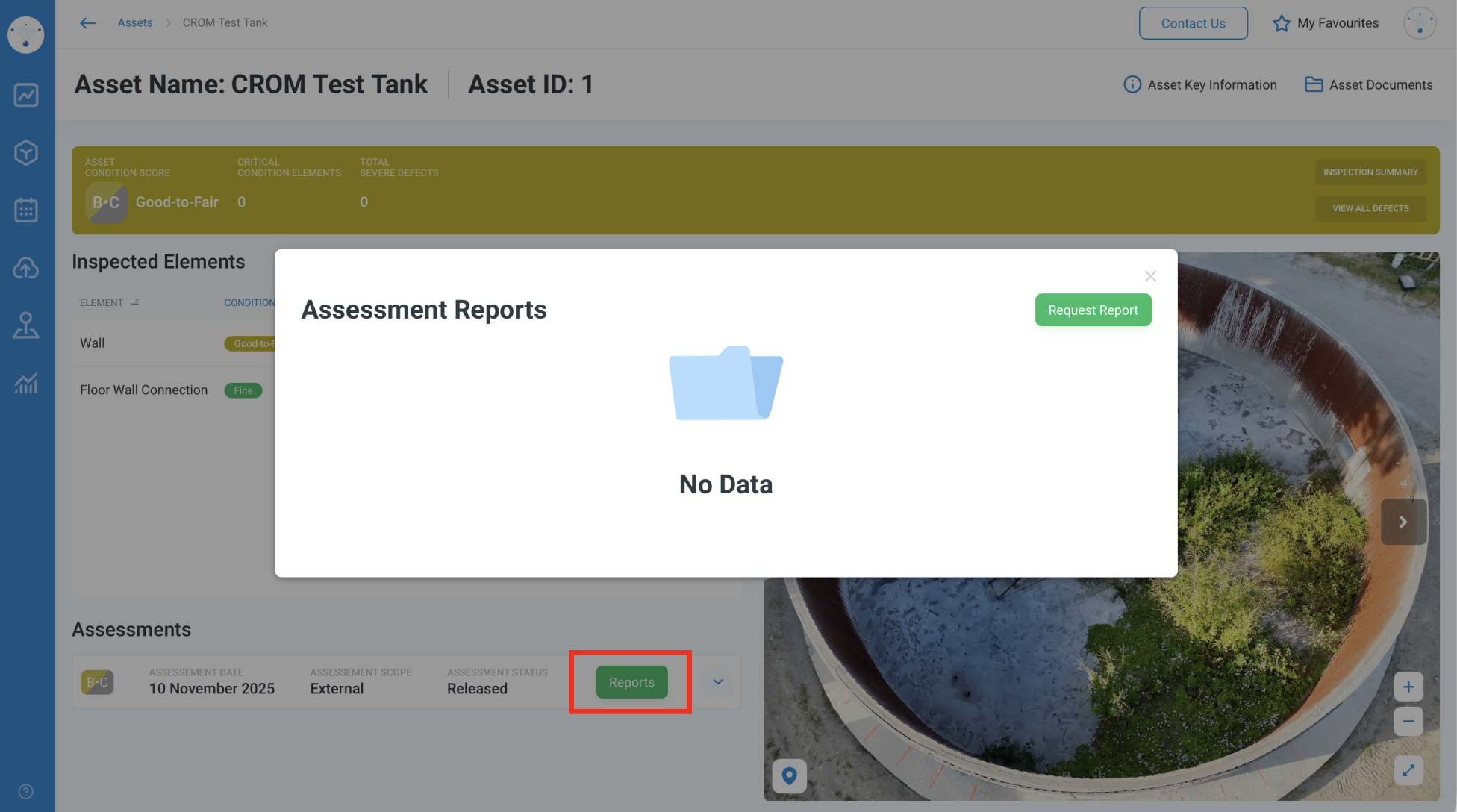Click the cloud upload sidebar icon
Image resolution: width=1457 pixels, height=812 pixels.
pos(26,267)
